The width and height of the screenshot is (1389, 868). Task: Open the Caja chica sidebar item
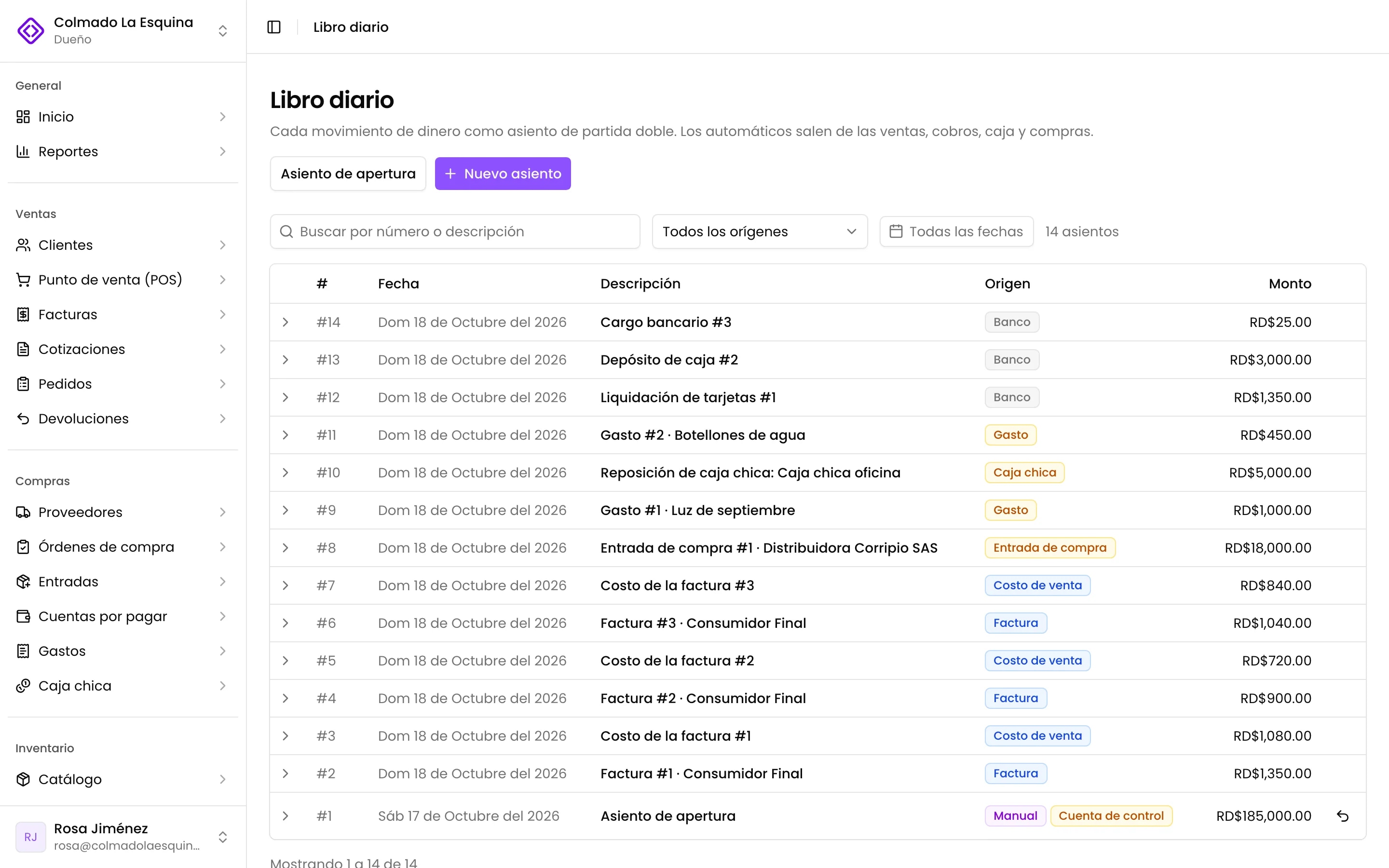[123, 686]
